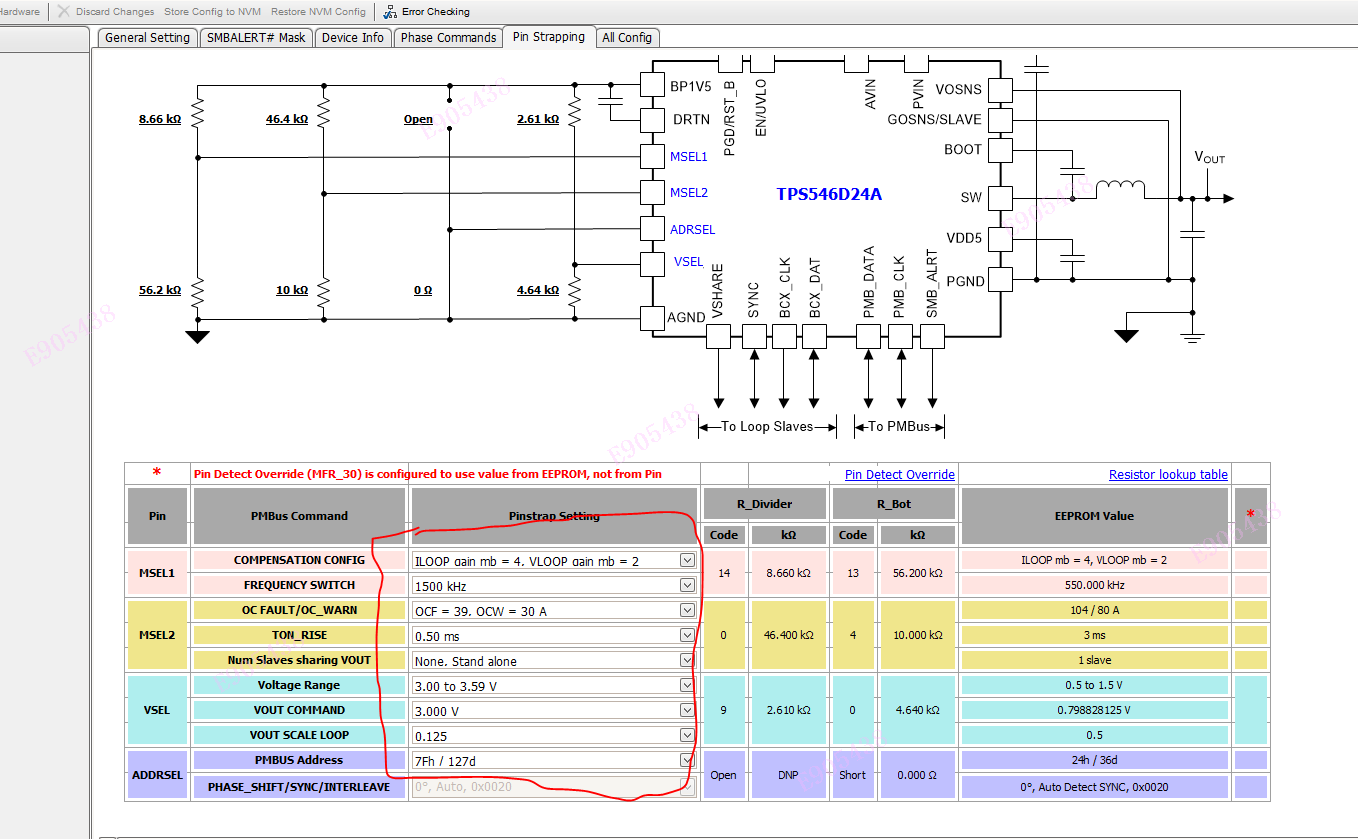This screenshot has width=1358, height=839.
Task: Click the 46.400 kΩ R_Divider cell
Action: [x=789, y=635]
